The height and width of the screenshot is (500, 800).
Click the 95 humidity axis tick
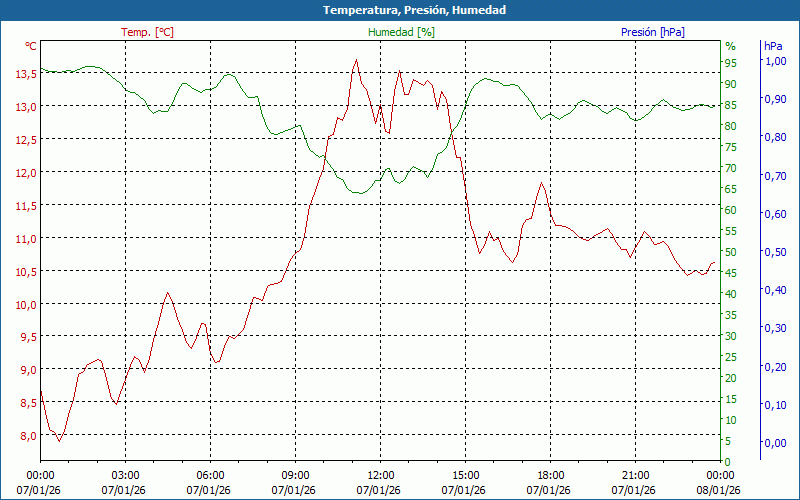click(730, 62)
